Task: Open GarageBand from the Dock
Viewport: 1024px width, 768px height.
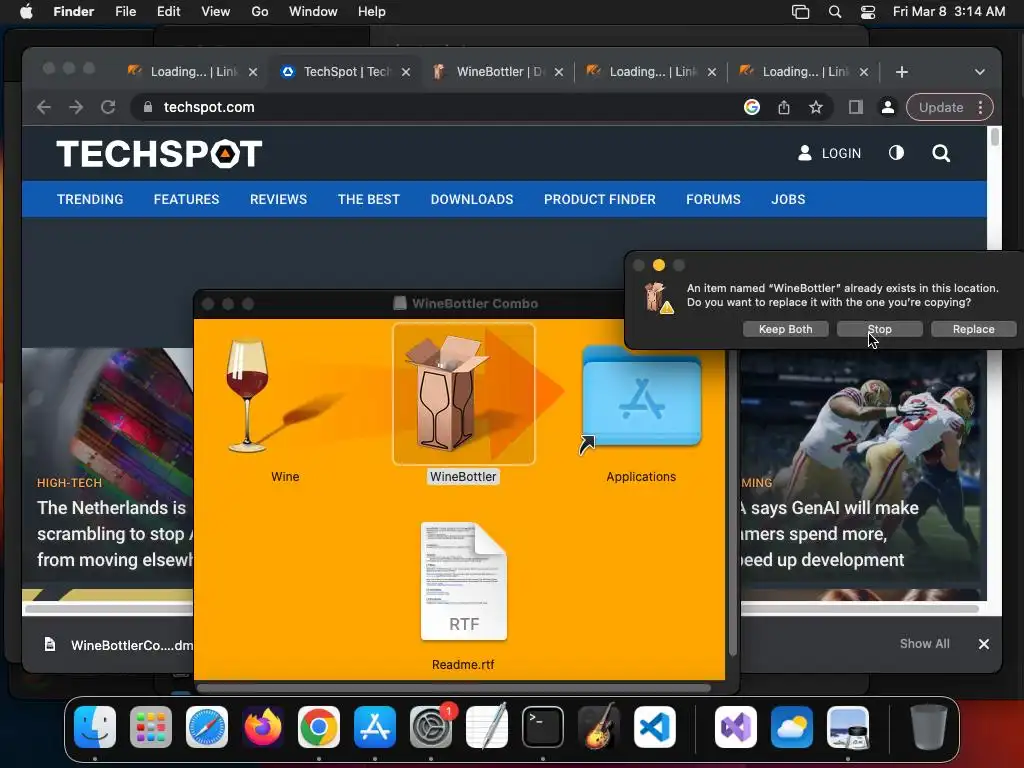Action: (x=599, y=727)
